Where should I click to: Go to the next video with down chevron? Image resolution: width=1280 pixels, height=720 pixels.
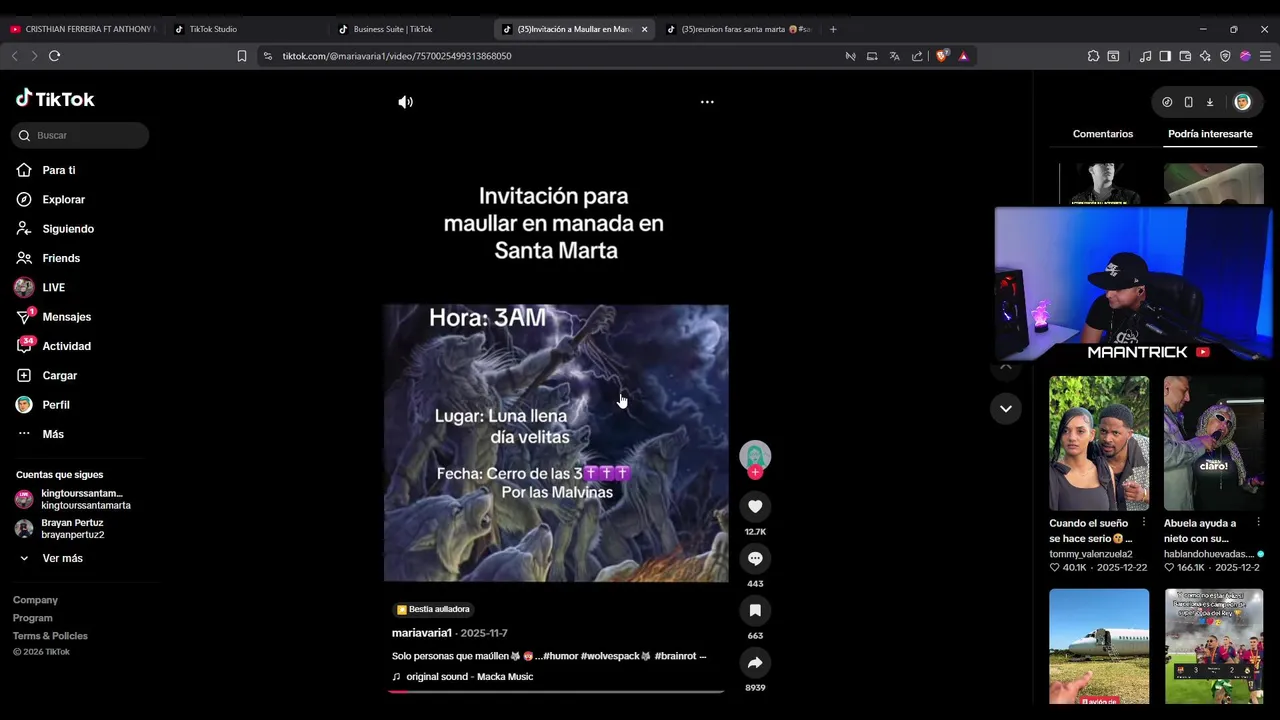[x=1006, y=408]
